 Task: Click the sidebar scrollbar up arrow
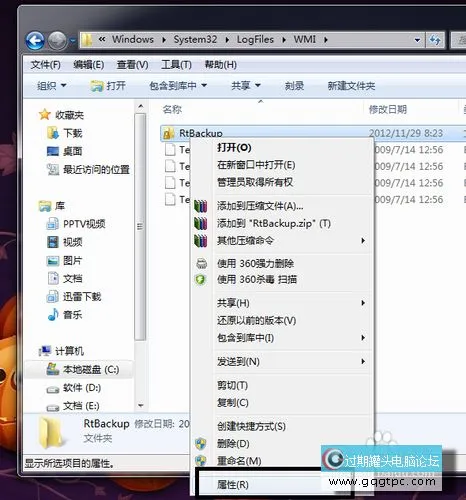[x=141, y=106]
